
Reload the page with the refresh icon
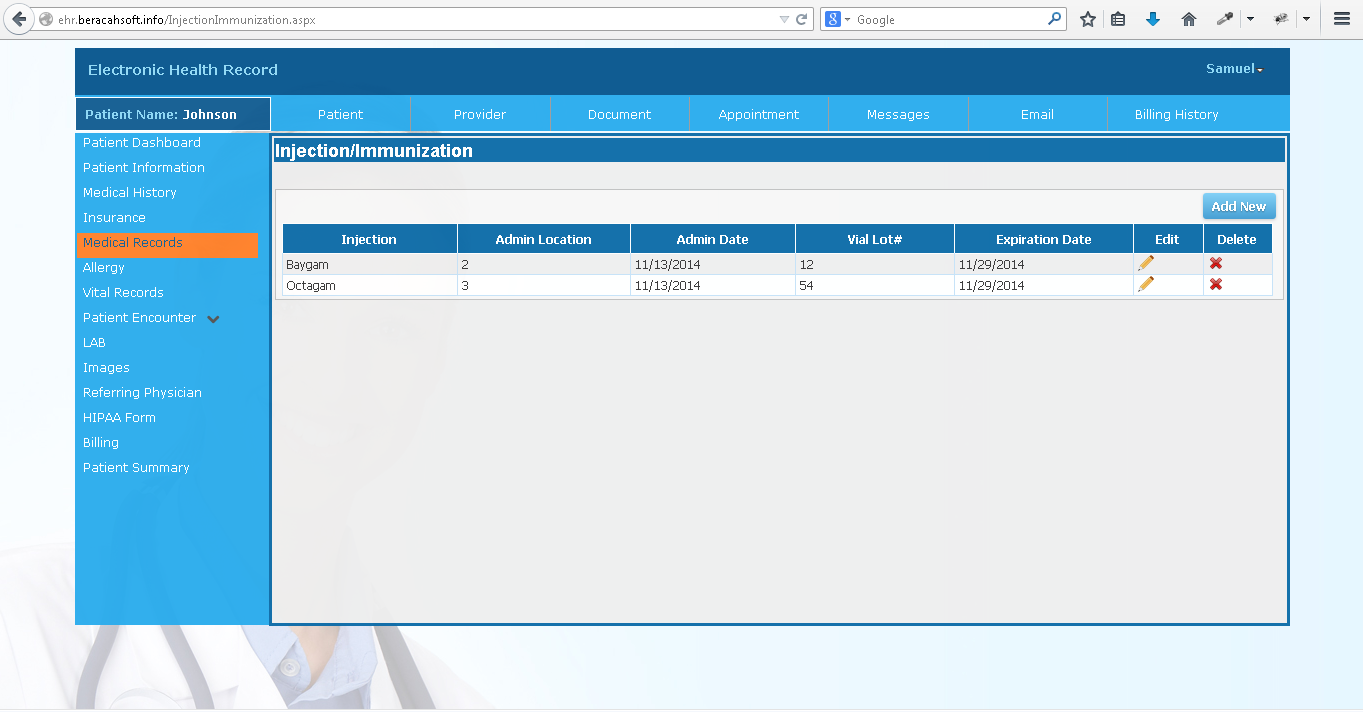point(801,19)
